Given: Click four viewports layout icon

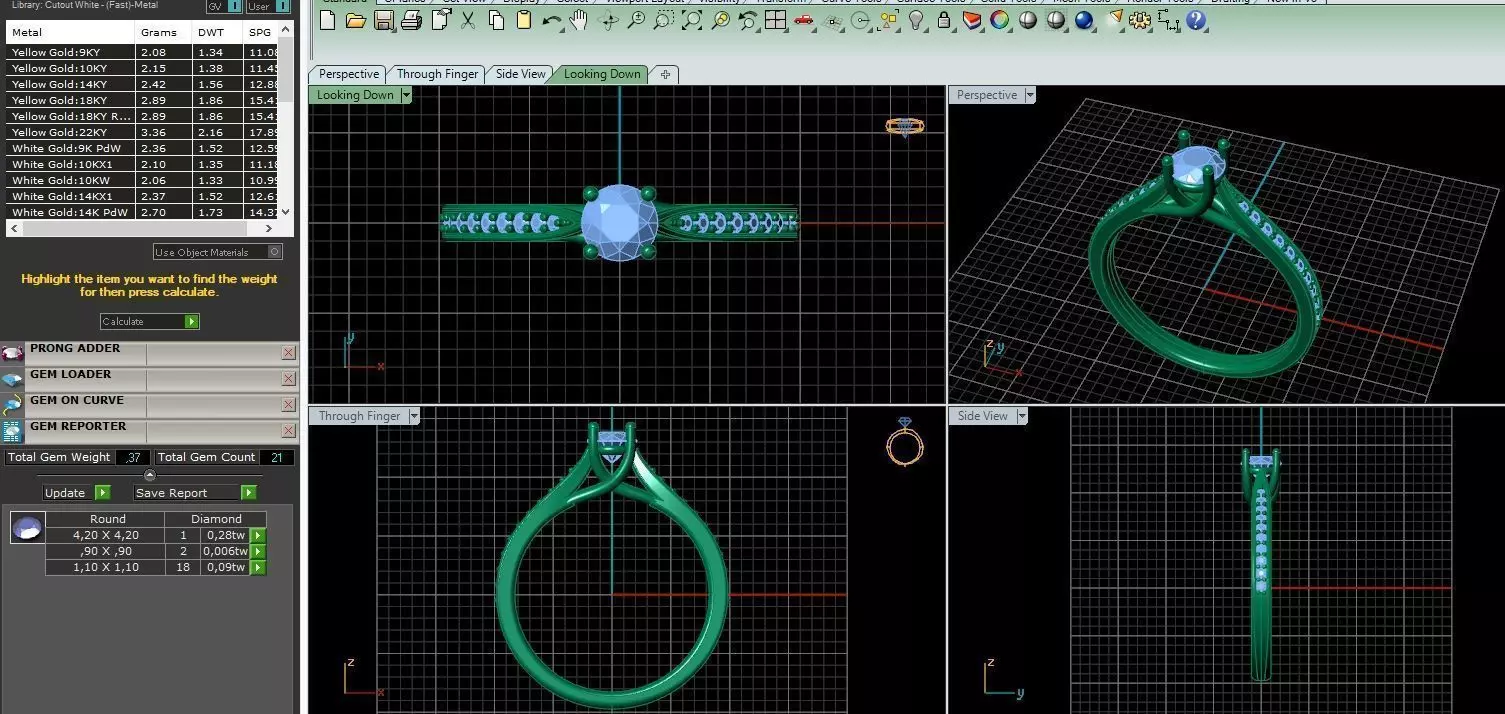Looking at the screenshot, I should 775,20.
